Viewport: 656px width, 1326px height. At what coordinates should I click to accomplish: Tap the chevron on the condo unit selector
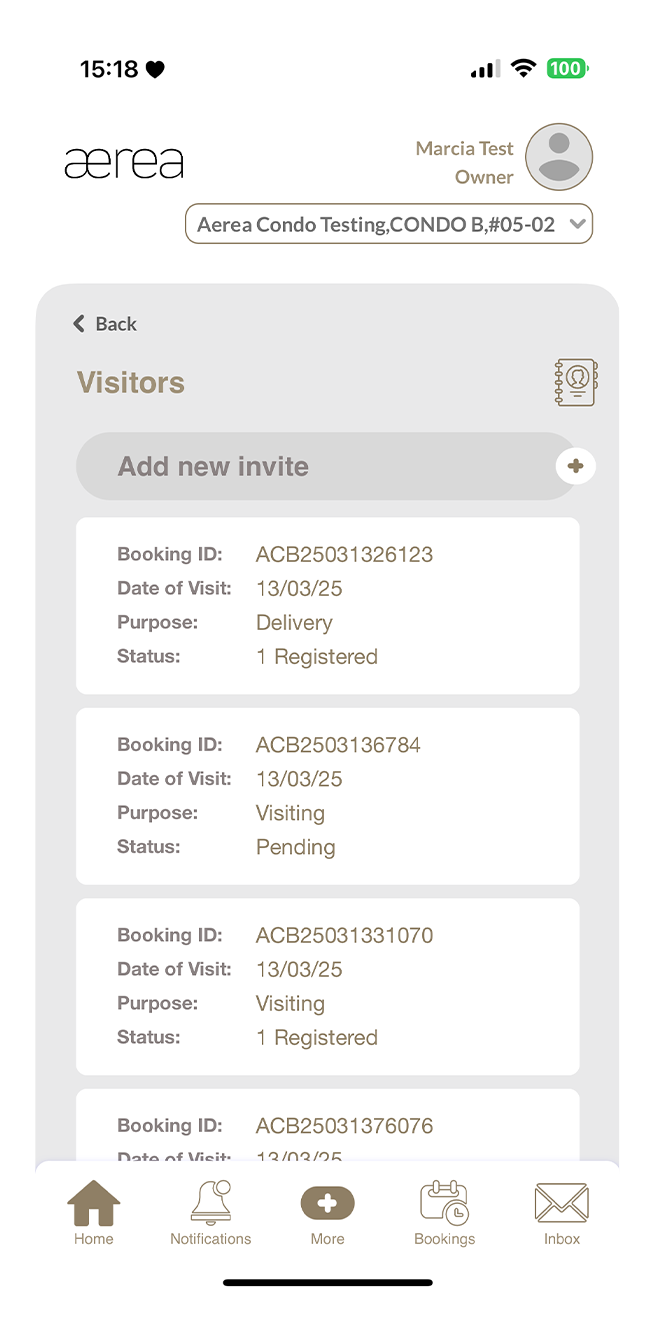coord(577,224)
